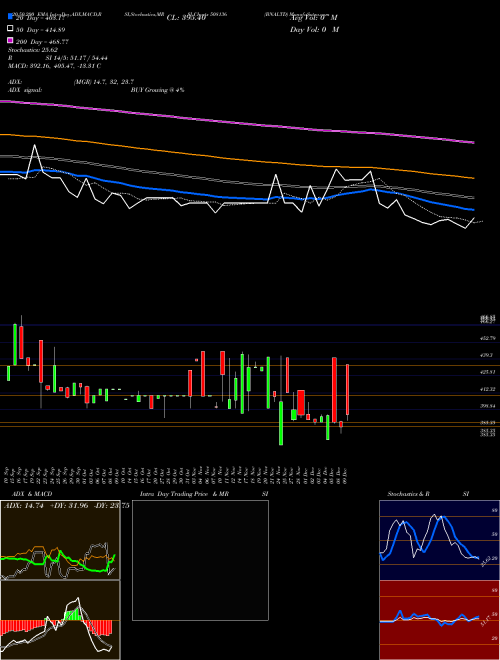Click the 'Intra Day Trading Price & MR' title

click(x=184, y=494)
